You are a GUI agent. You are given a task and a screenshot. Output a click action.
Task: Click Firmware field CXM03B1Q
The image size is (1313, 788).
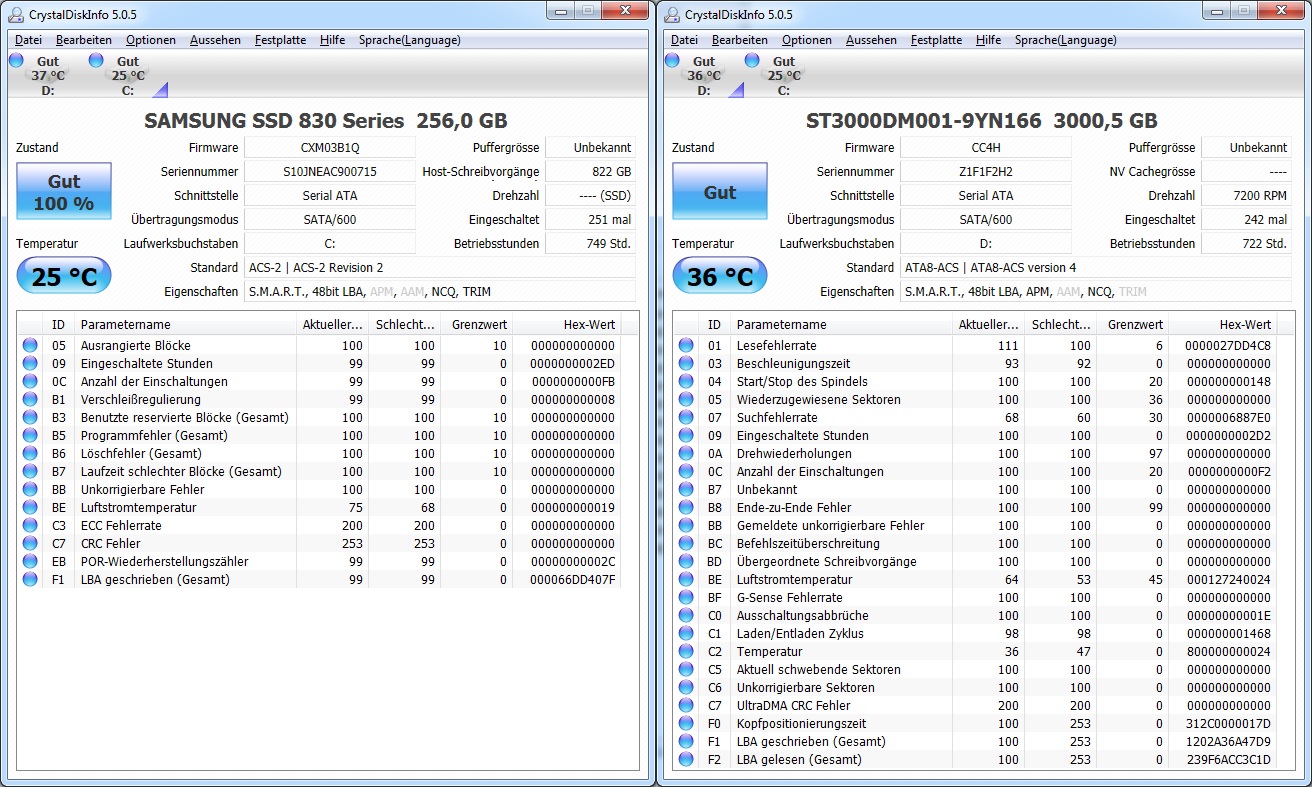click(330, 147)
